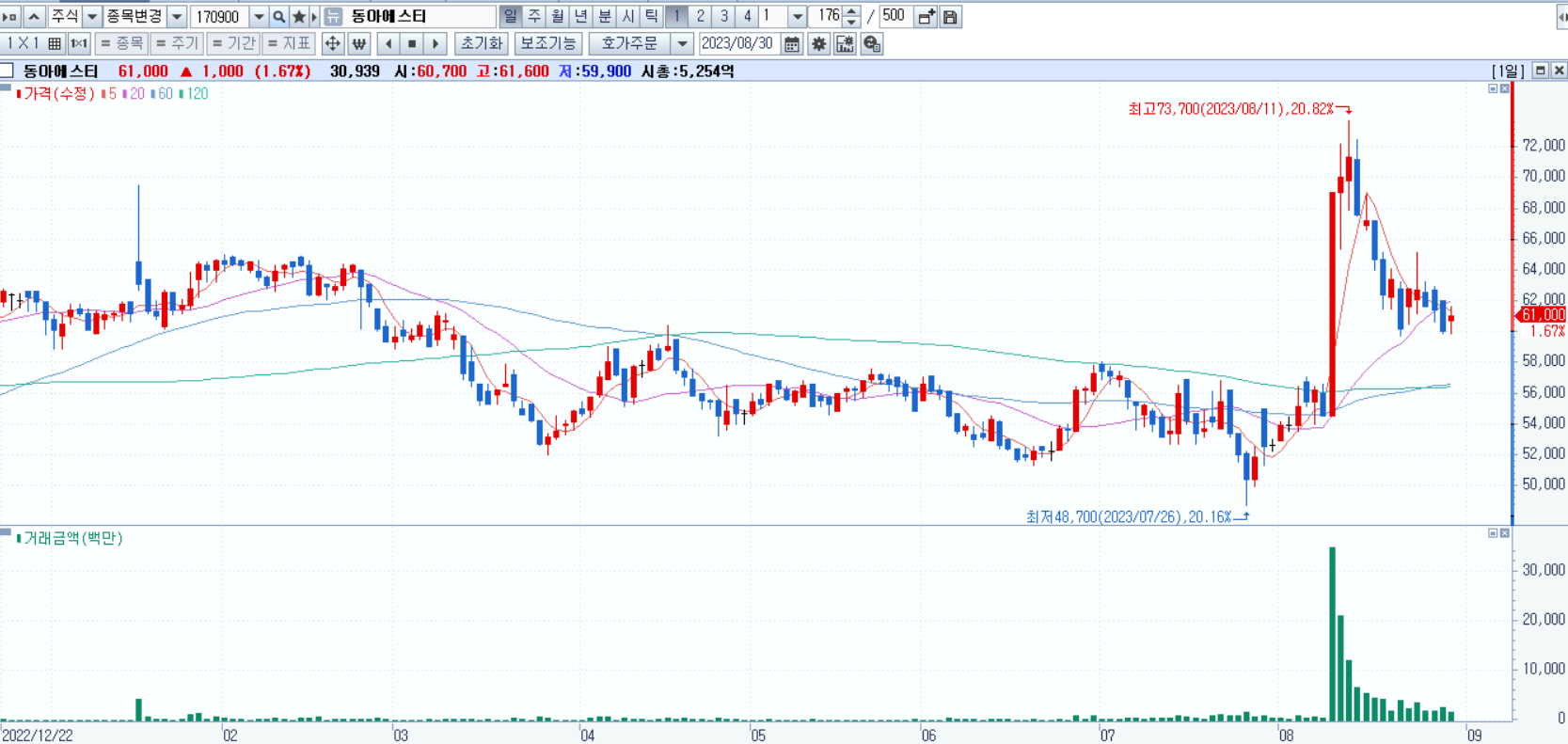Select interval preset 2
Screen dimensions: 1568x744
coord(700,17)
